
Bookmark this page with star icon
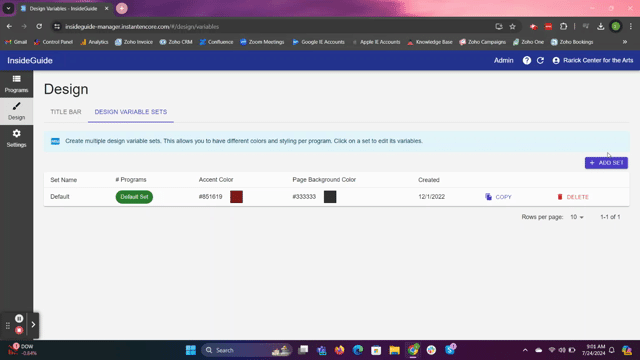coord(513,27)
